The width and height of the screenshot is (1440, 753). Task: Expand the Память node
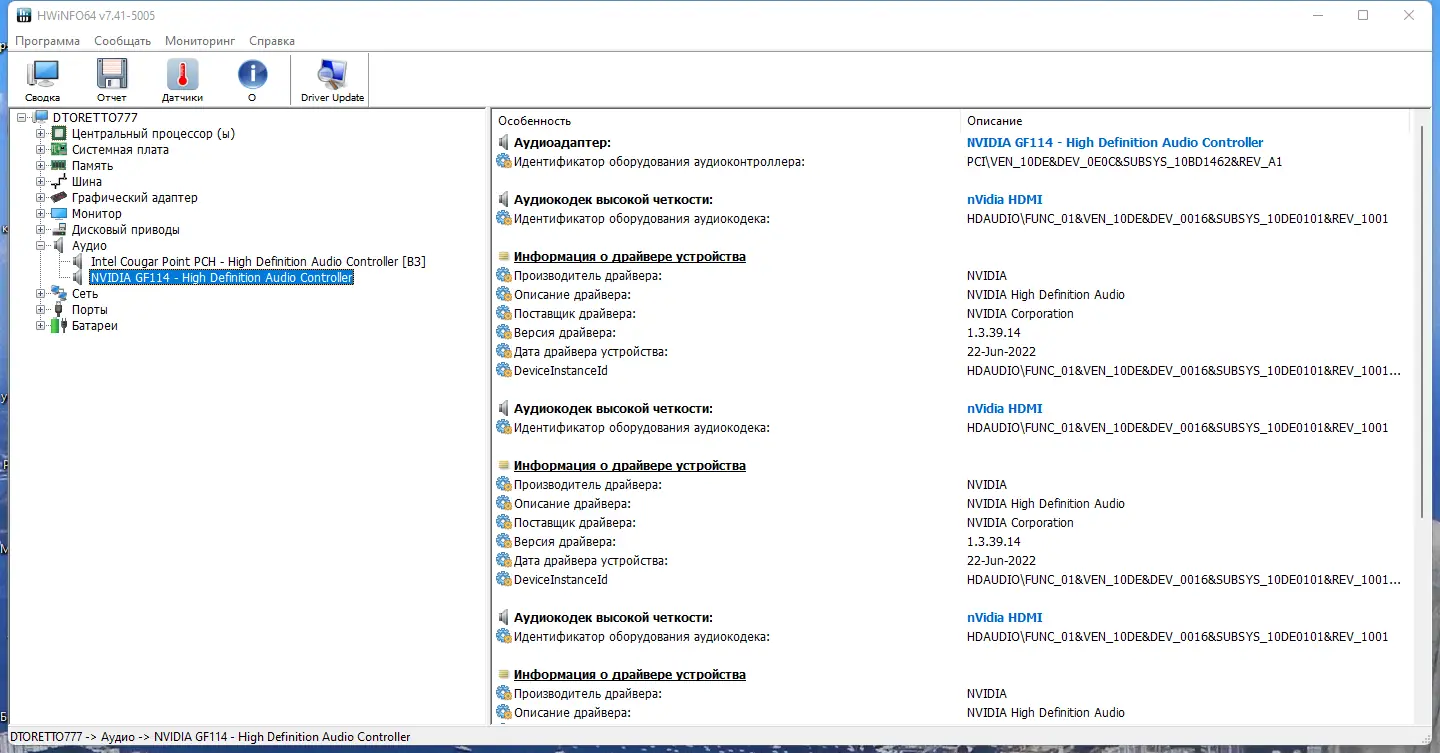[41, 166]
